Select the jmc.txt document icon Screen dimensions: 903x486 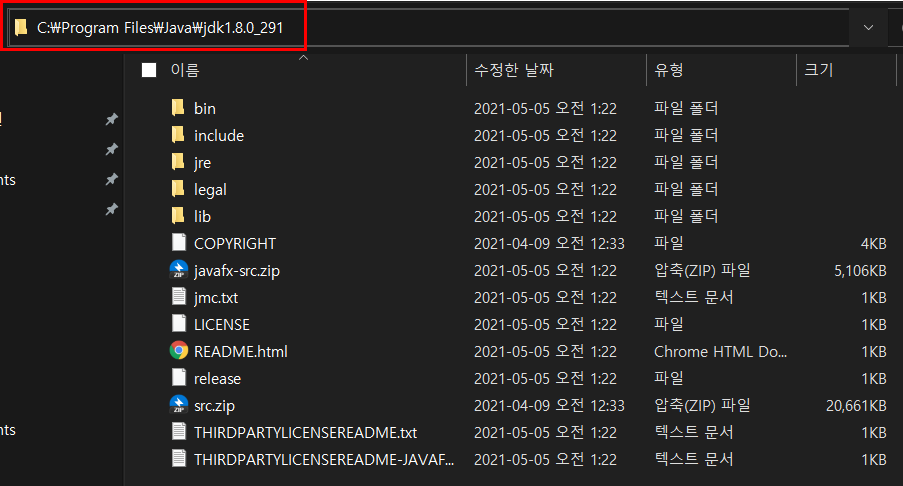[x=179, y=297]
